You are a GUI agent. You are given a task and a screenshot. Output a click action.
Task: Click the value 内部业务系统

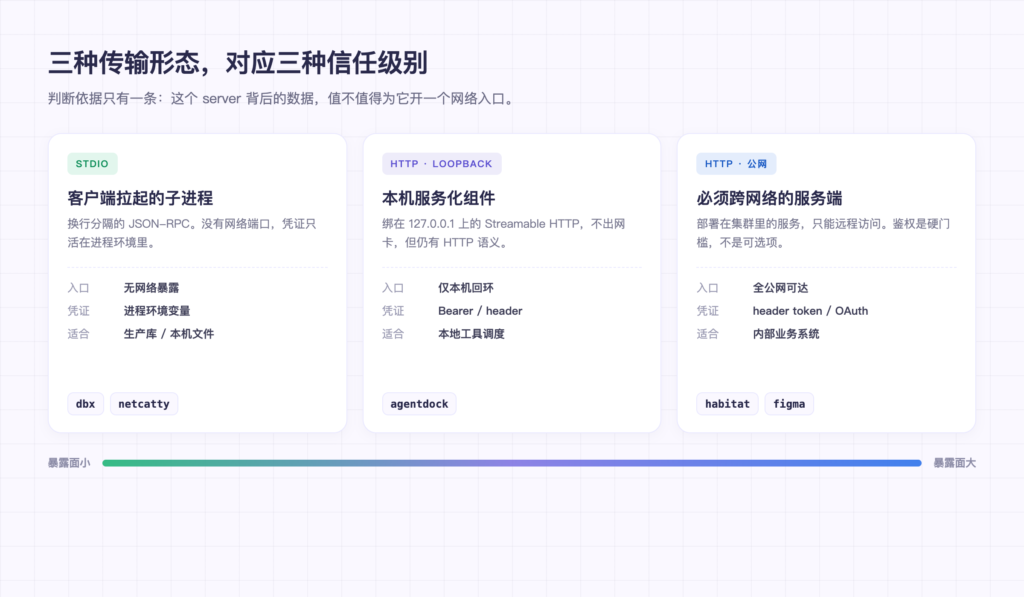tap(786, 334)
